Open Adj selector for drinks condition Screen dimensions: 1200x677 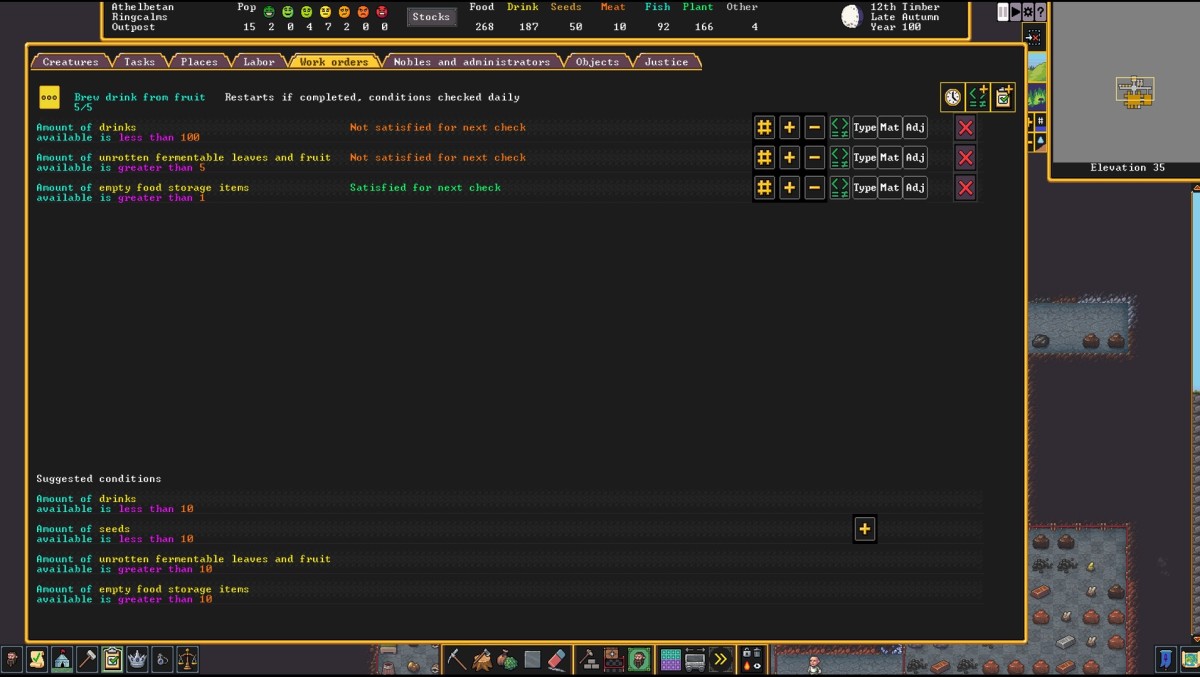[915, 128]
